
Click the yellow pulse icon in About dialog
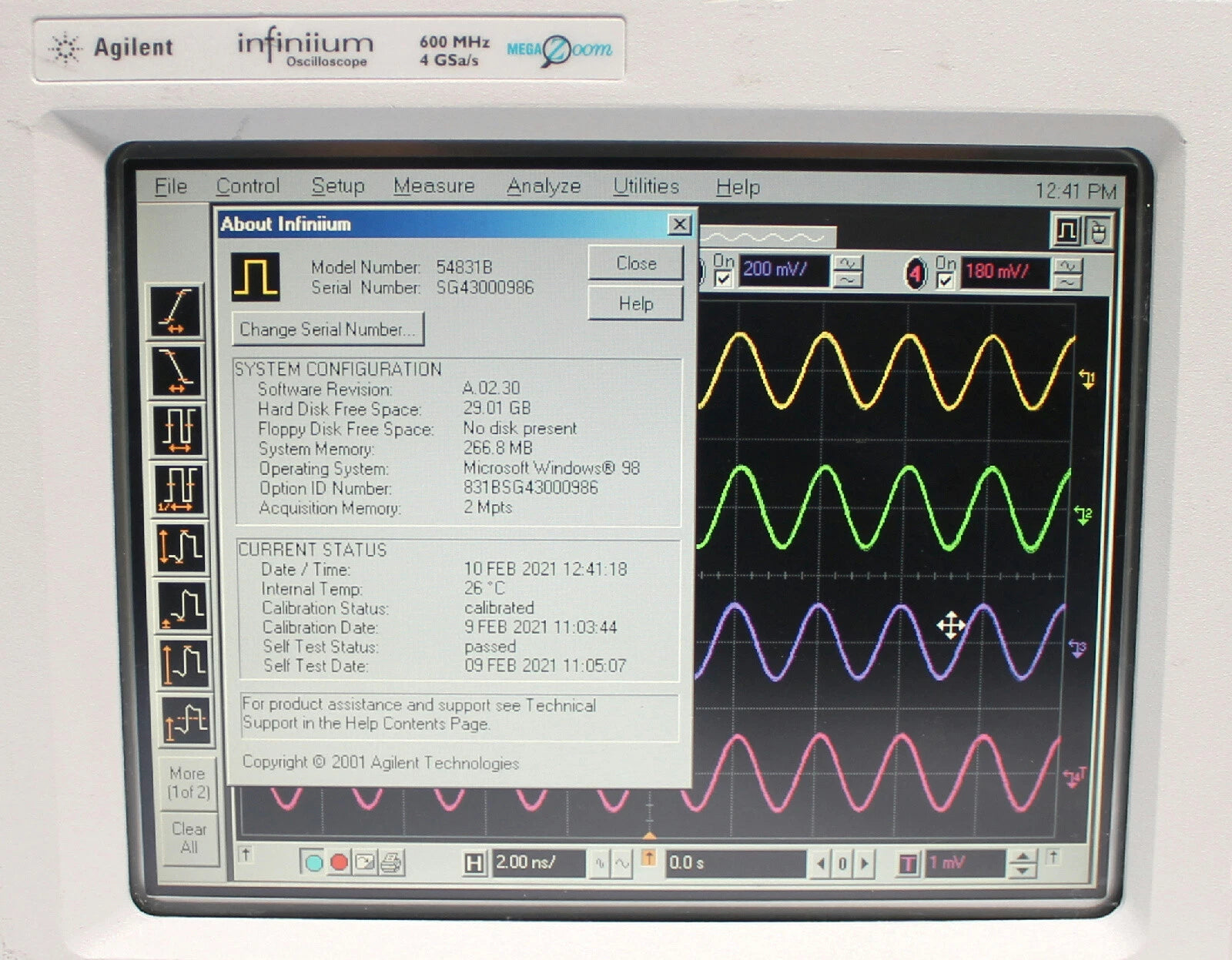(x=256, y=276)
